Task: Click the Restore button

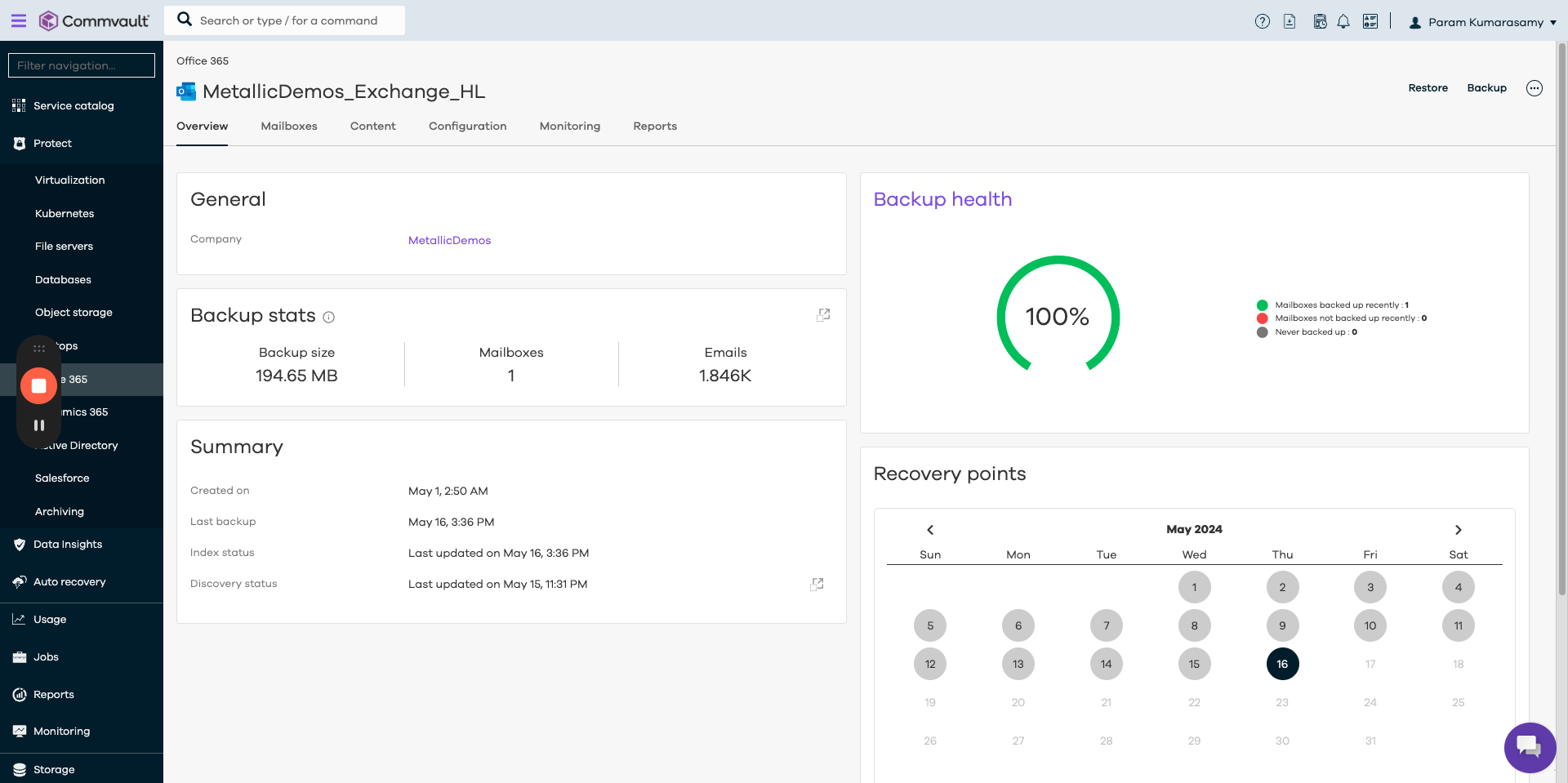Action: click(x=1428, y=88)
